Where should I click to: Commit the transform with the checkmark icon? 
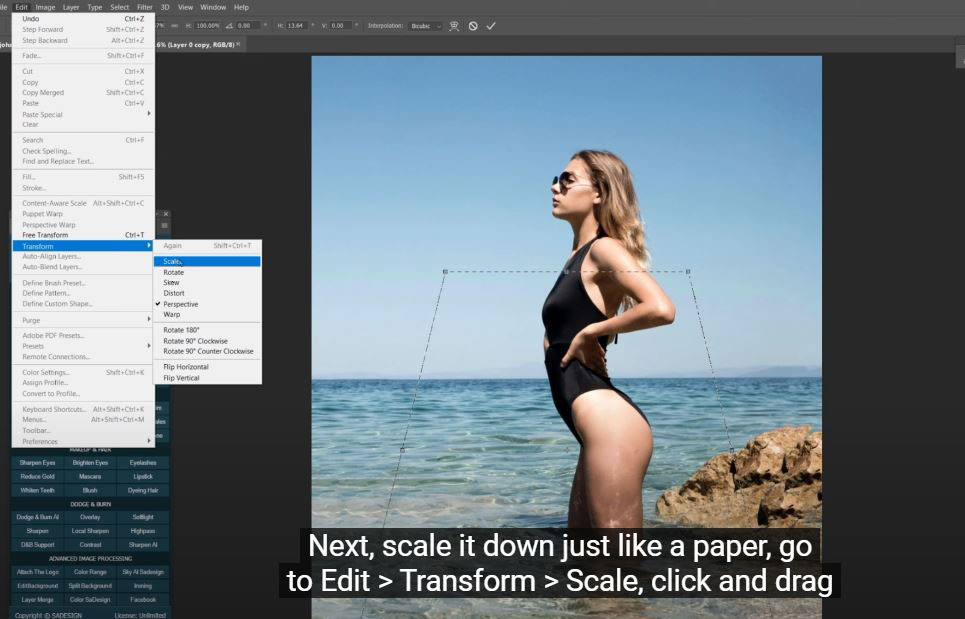point(491,26)
